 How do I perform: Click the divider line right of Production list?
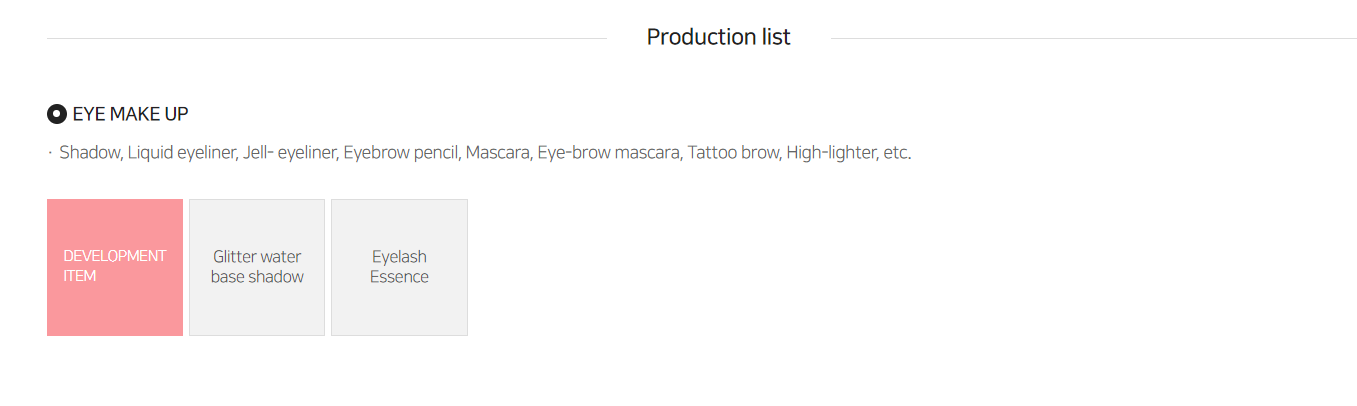tap(1094, 38)
